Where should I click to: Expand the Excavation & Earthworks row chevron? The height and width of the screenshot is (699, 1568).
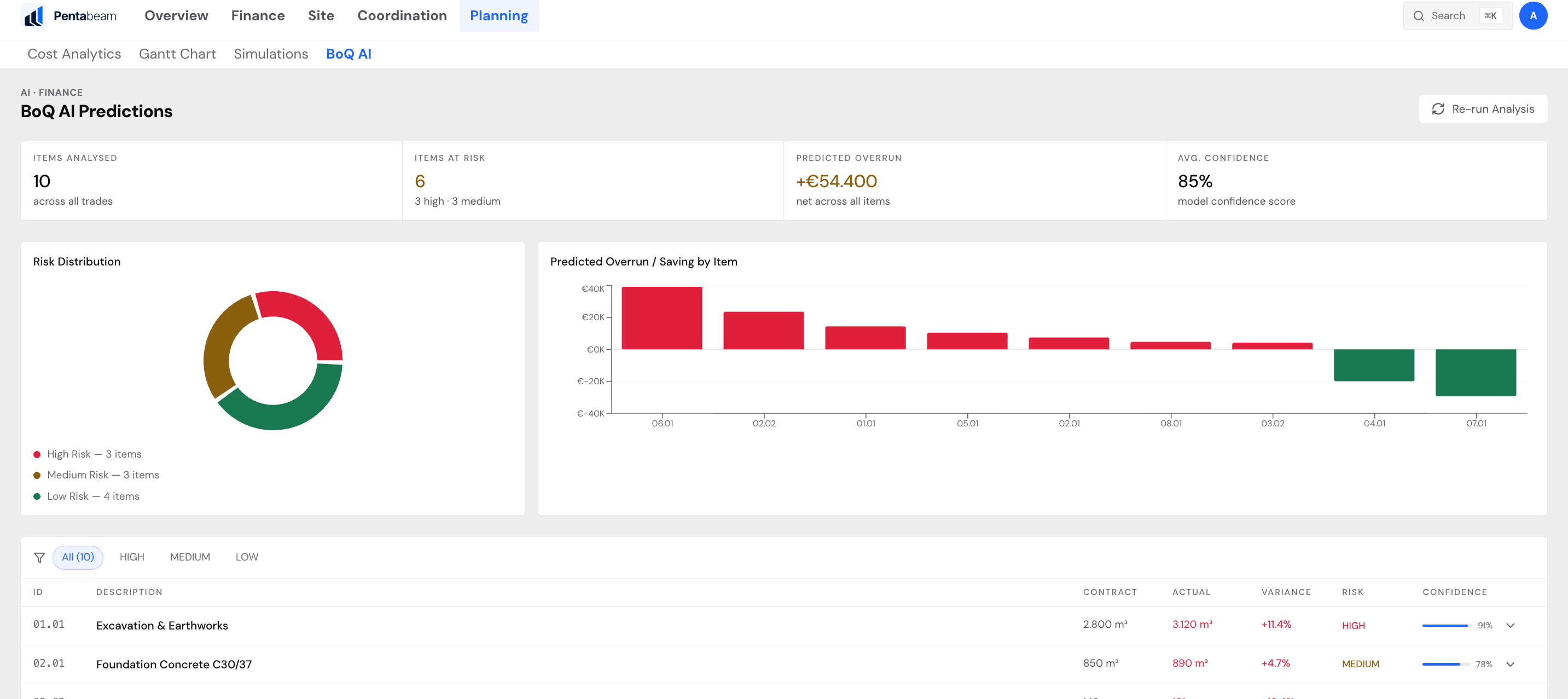pos(1510,625)
